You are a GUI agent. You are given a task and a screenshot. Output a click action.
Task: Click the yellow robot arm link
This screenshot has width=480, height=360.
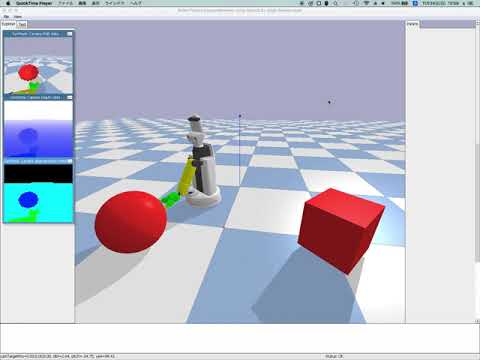187,177
